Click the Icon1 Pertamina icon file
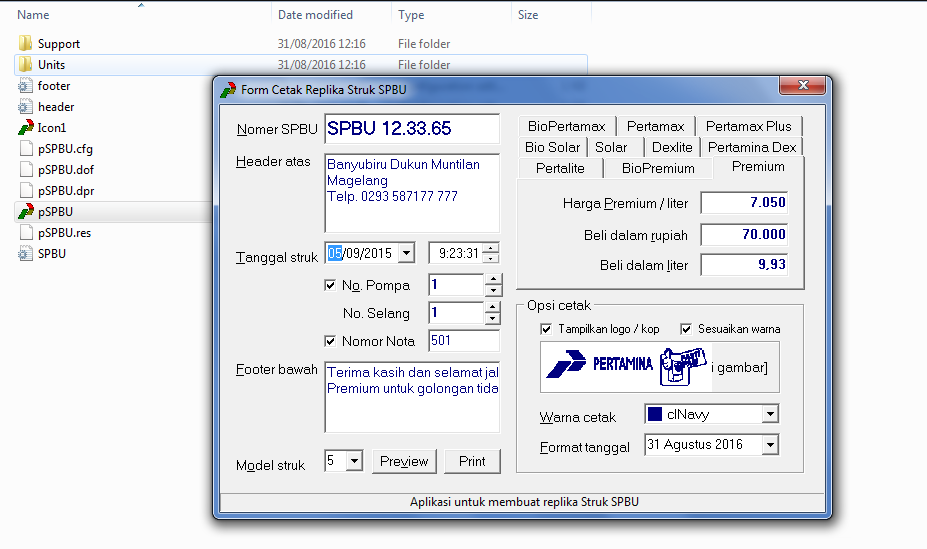The image size is (927, 549). click(x=25, y=128)
